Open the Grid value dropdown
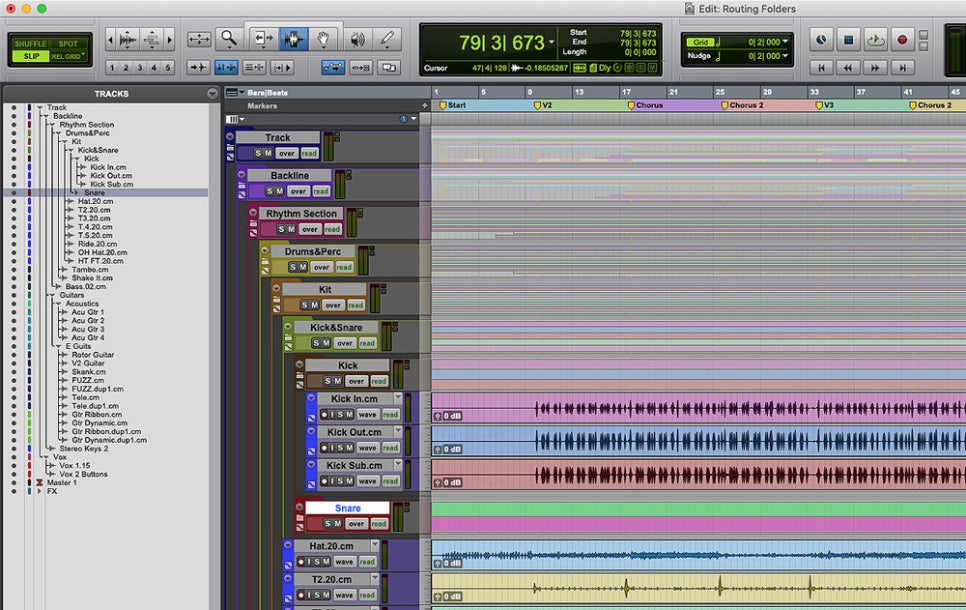 tap(785, 42)
